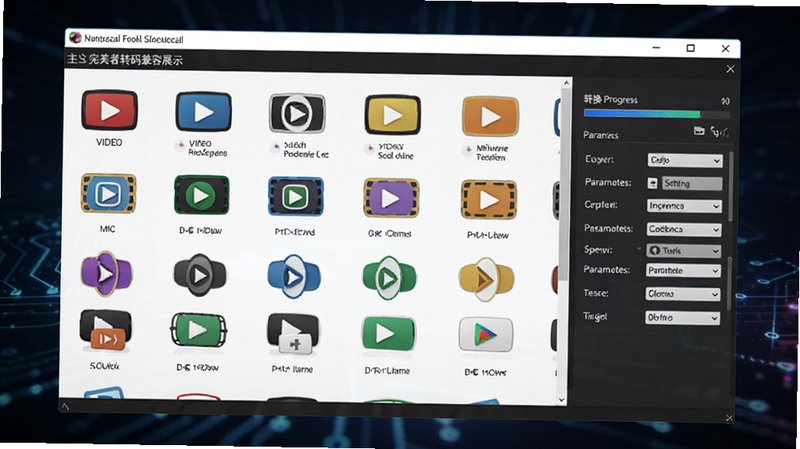Image resolution: width=800 pixels, height=449 pixels.
Task: Toggle the small marker beside blue VIDEO label
Action: pyautogui.click(x=180, y=145)
